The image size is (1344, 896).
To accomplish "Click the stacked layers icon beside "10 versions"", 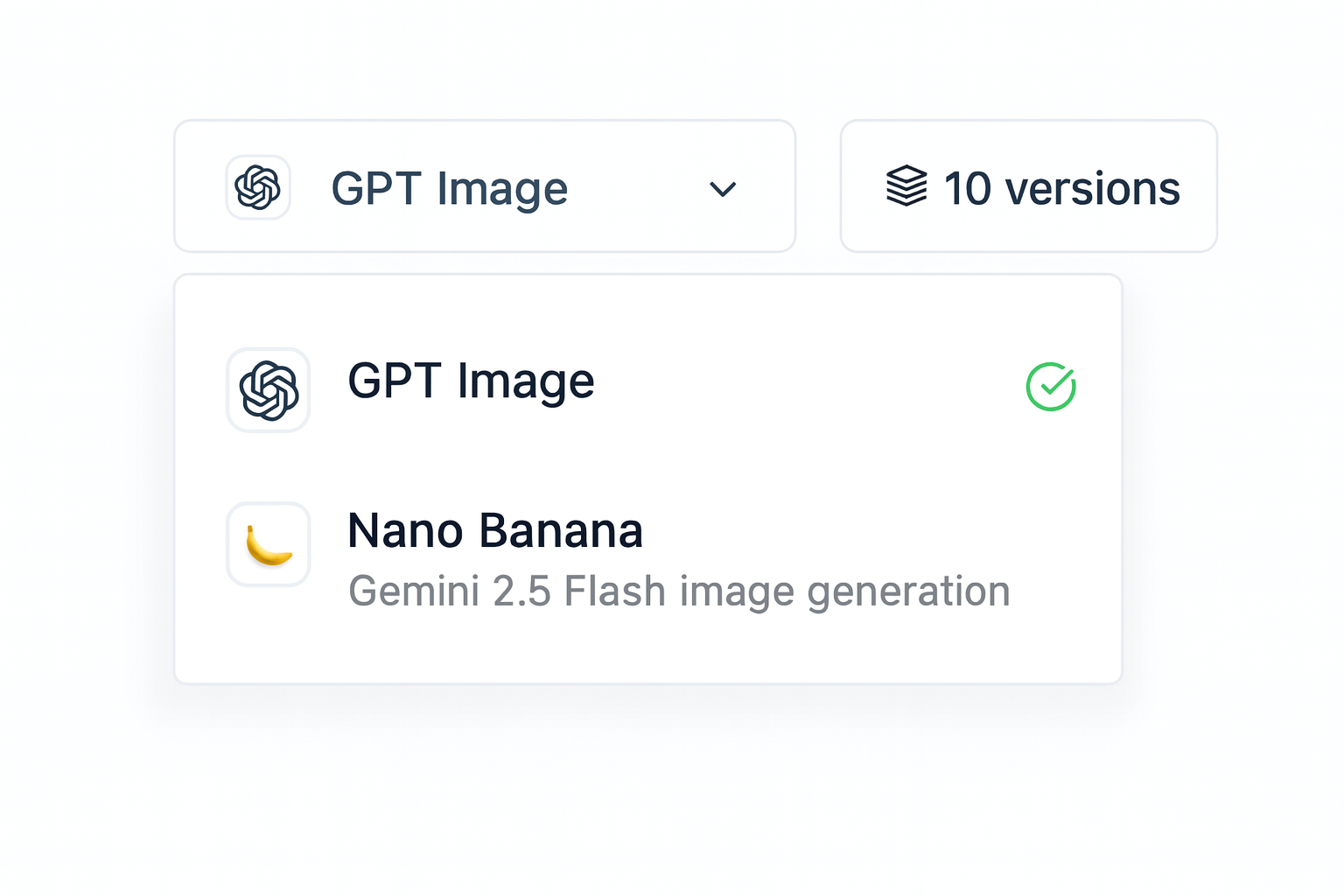I will [904, 186].
